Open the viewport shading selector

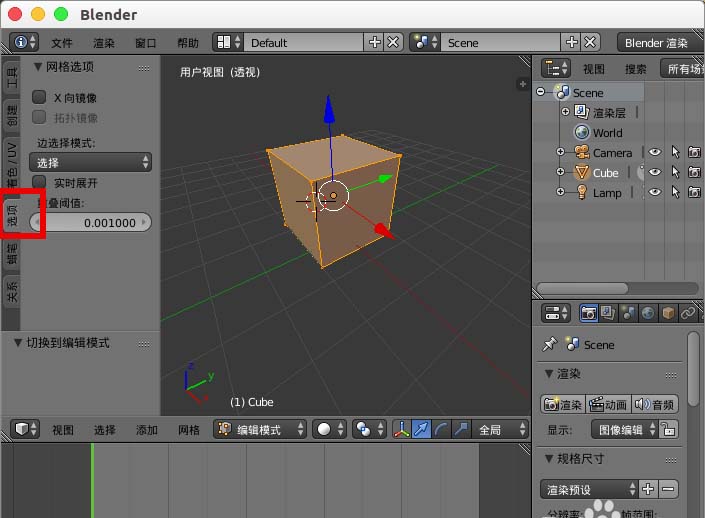[330, 429]
